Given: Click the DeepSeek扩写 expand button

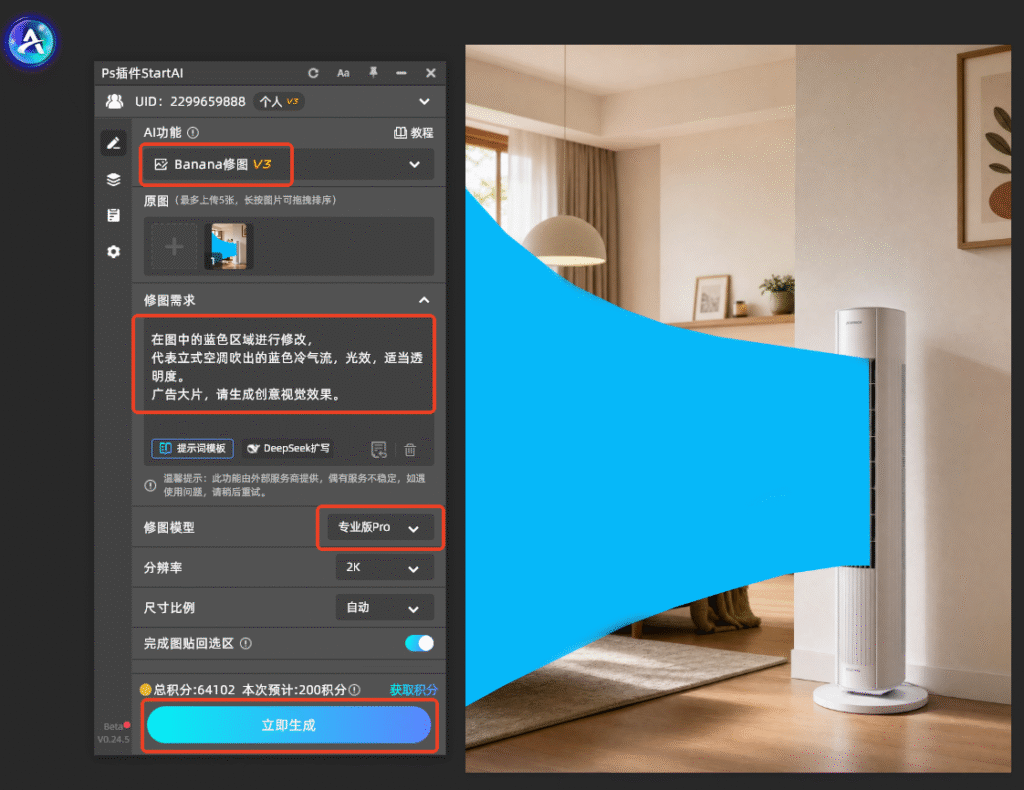Looking at the screenshot, I should pyautogui.click(x=288, y=449).
